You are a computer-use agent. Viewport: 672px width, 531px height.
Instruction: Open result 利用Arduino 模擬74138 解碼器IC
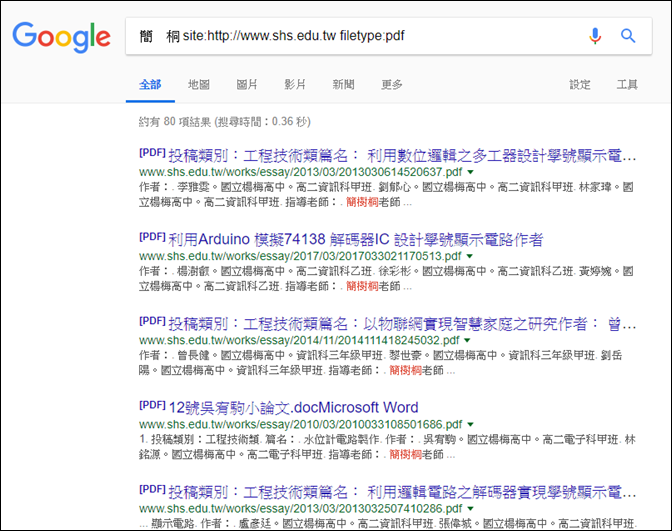tap(356, 240)
